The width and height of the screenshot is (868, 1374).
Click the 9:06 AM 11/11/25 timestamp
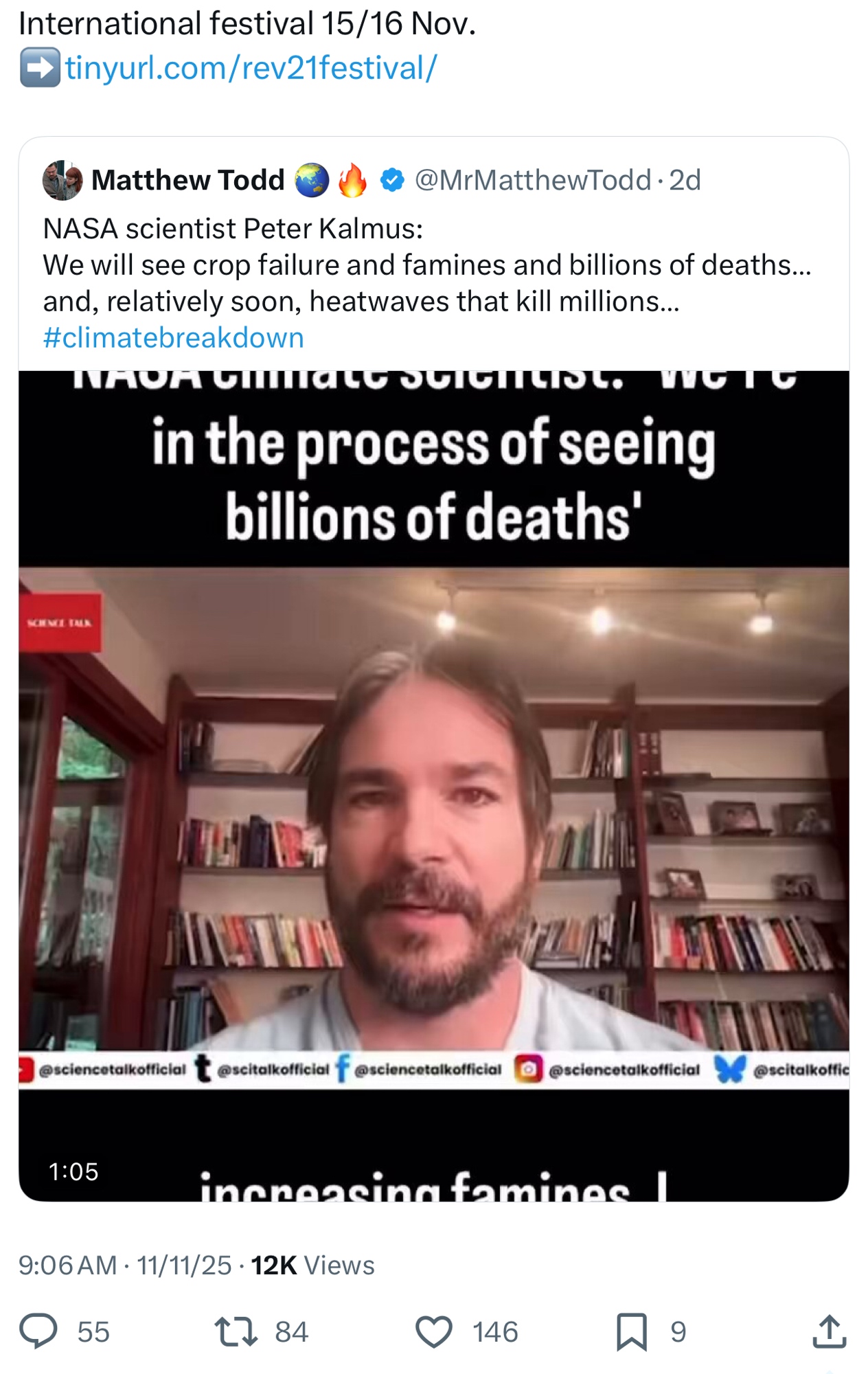pos(125,1265)
